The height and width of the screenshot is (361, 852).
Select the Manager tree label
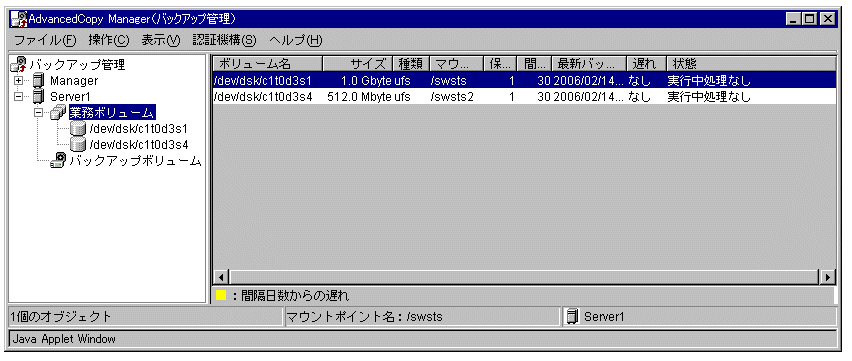click(74, 81)
